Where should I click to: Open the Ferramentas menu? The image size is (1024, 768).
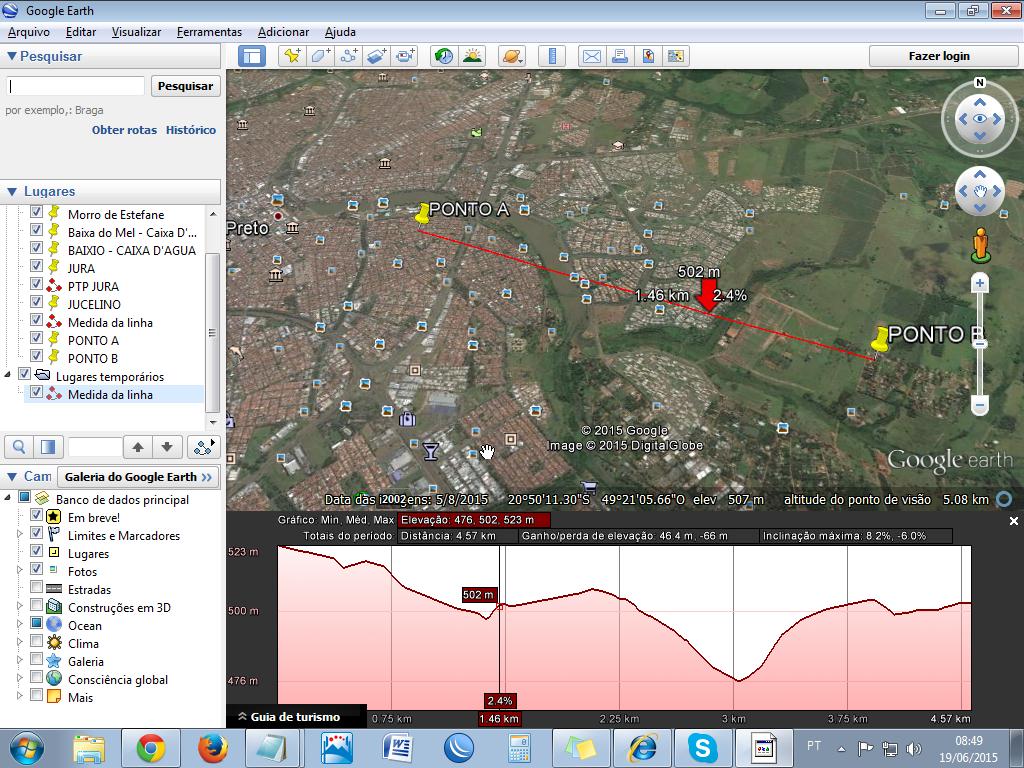click(x=209, y=32)
